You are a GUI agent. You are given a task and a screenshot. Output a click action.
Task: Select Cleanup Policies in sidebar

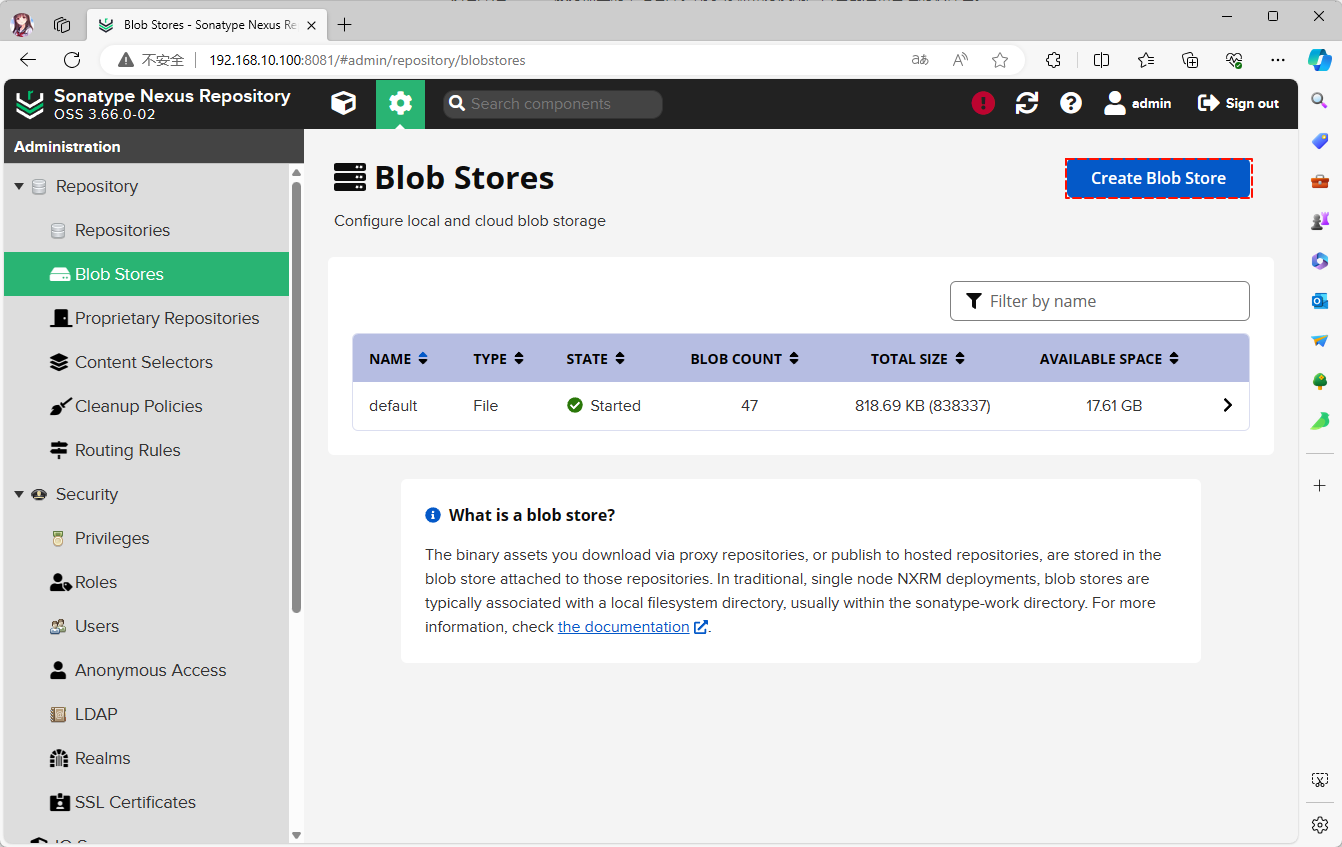138,406
